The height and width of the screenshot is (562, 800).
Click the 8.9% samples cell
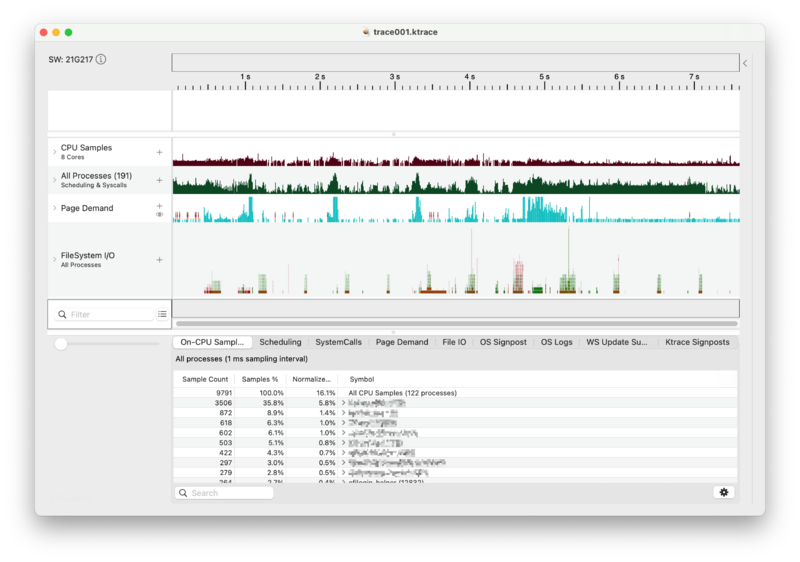[275, 413]
